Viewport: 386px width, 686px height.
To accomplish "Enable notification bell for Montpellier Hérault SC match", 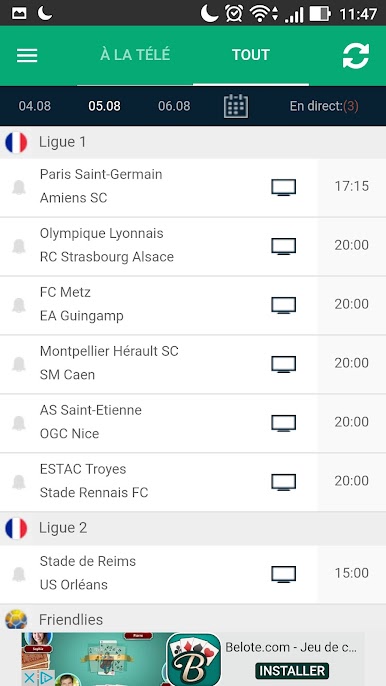I will [19, 364].
